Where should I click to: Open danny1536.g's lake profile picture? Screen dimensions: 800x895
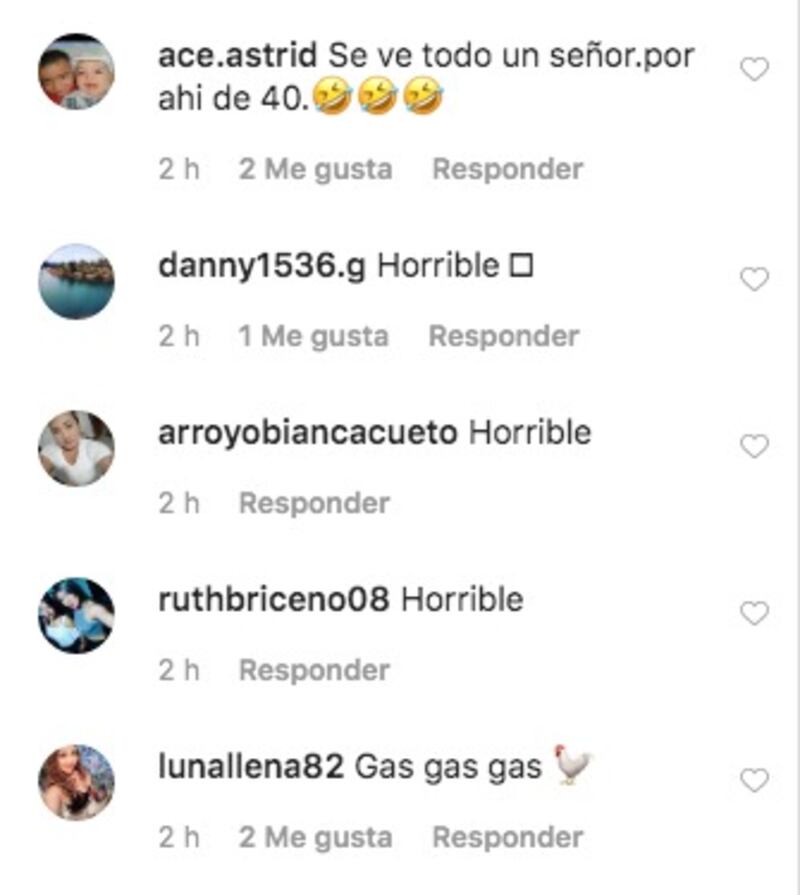click(x=76, y=281)
